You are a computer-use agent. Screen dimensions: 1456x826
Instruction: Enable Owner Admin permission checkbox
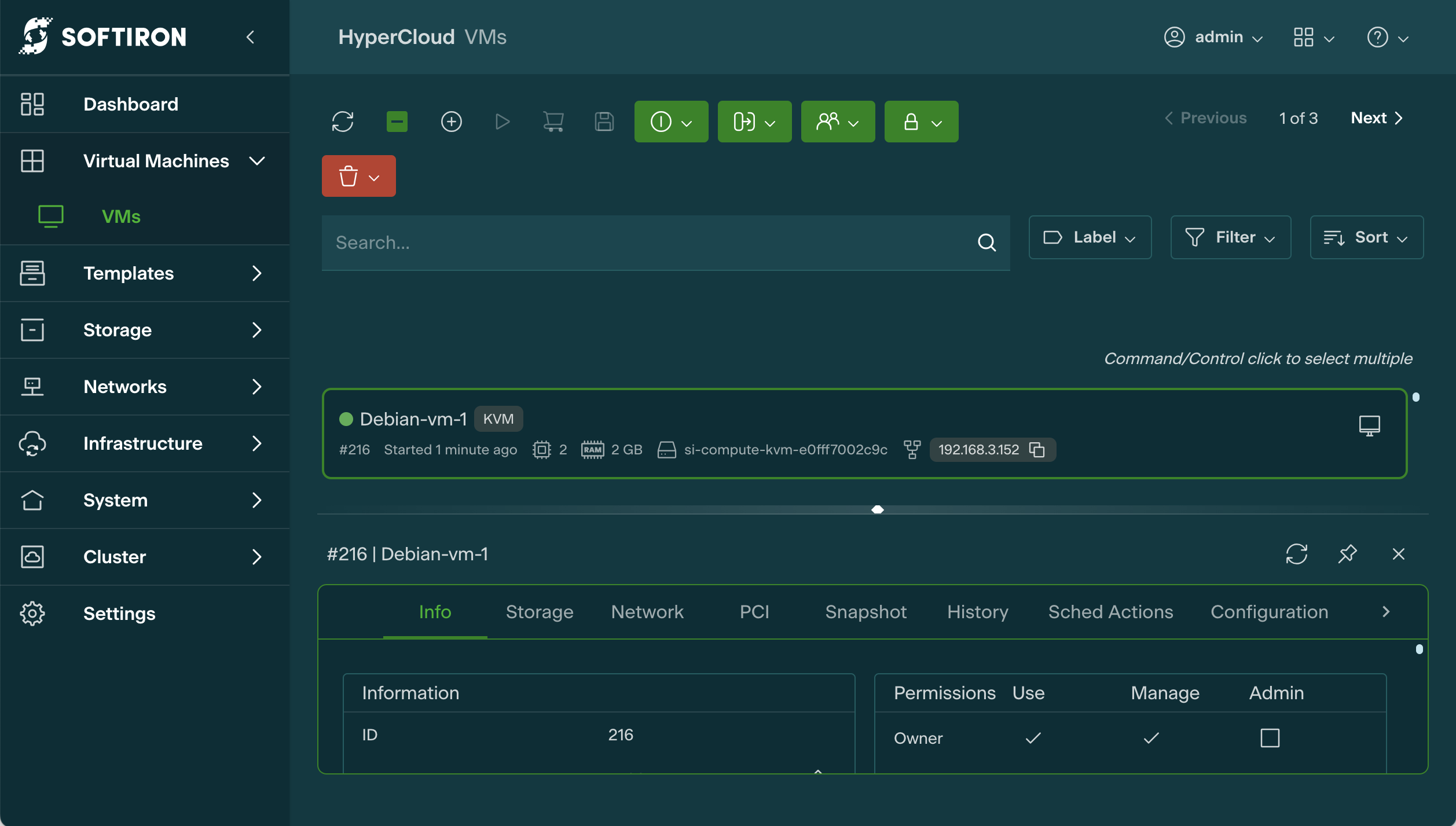[1270, 738]
